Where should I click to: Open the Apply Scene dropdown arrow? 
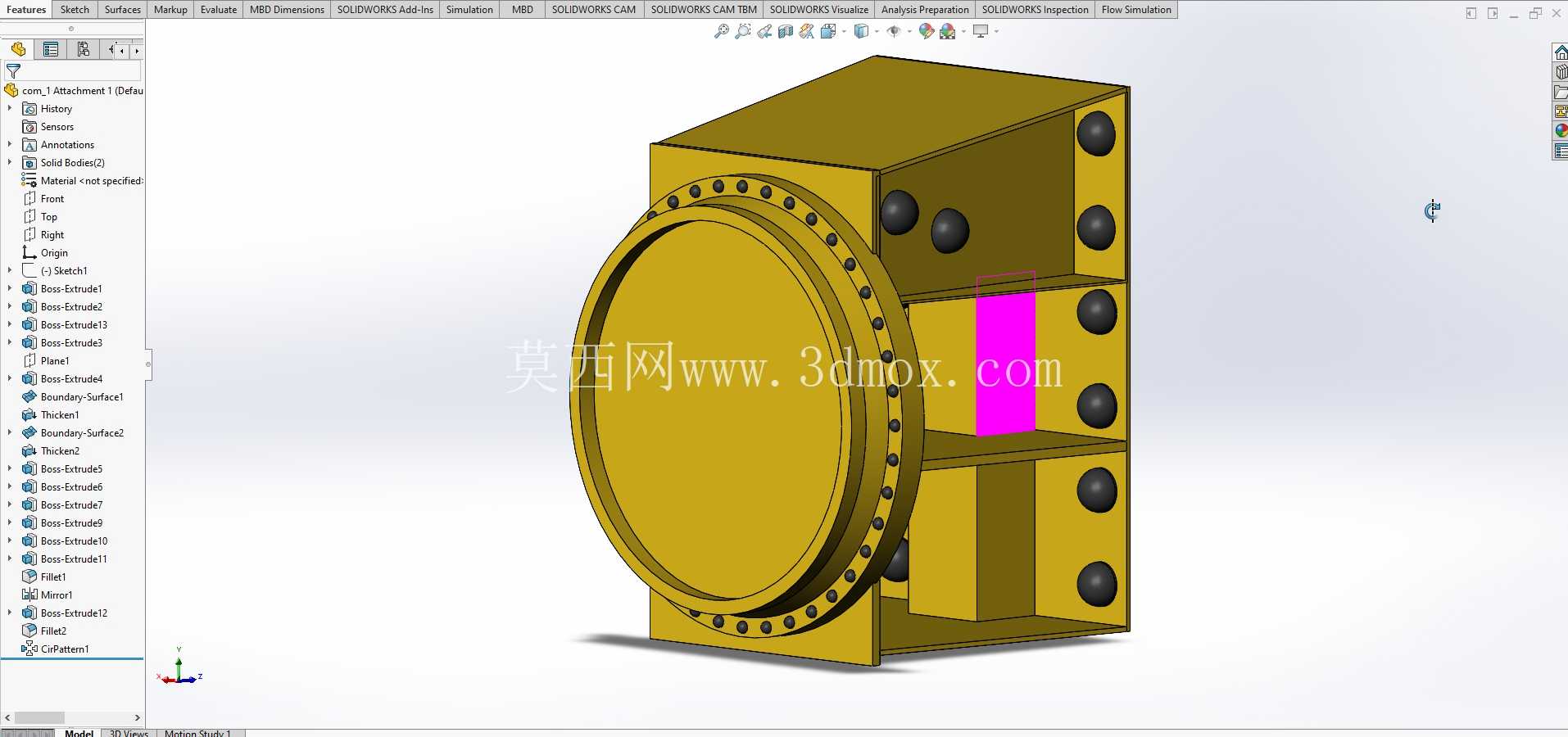point(963,31)
